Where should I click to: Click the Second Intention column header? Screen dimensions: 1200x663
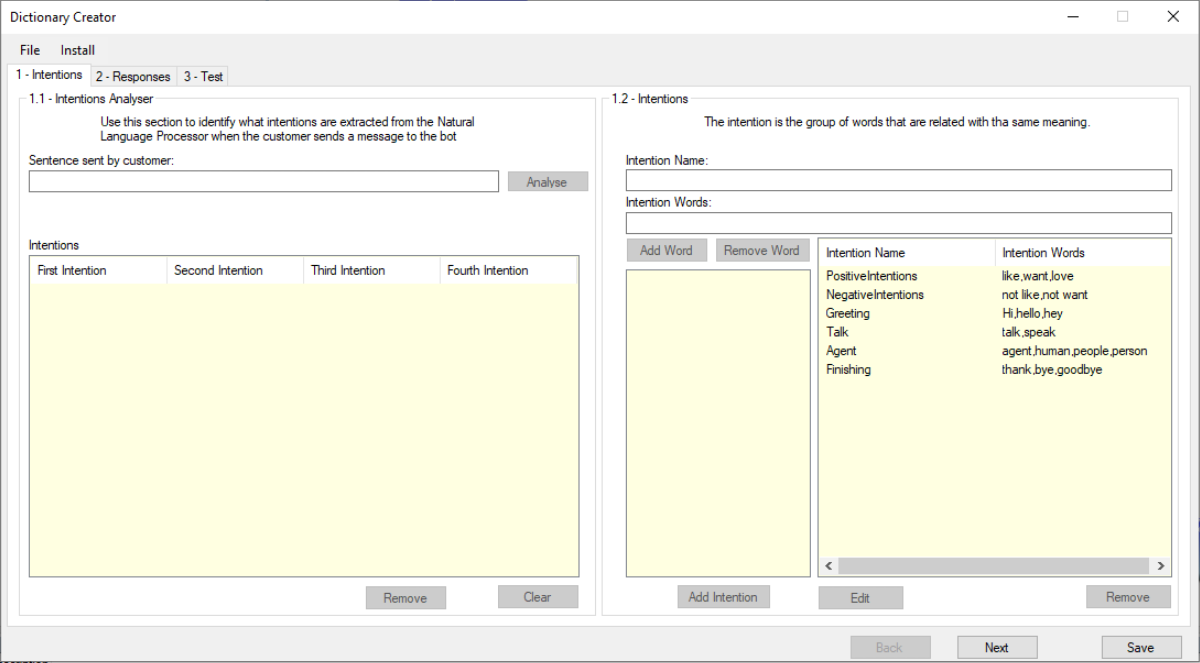(218, 271)
